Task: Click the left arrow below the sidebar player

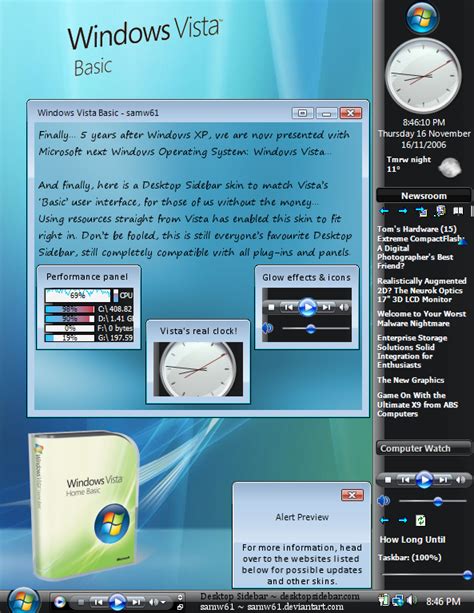Action: 384,520
